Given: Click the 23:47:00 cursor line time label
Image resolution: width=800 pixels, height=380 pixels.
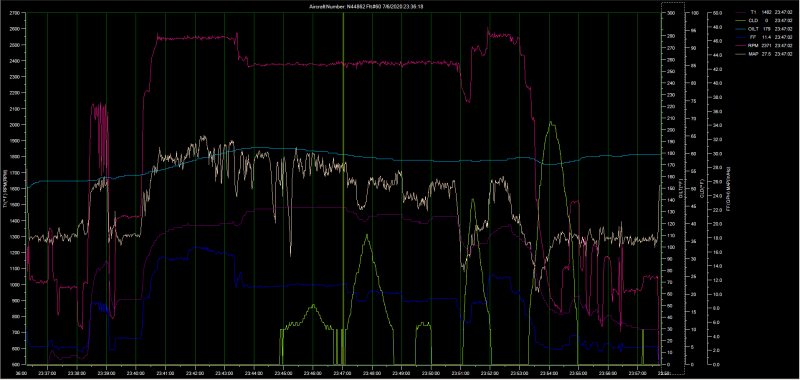Looking at the screenshot, I should pyautogui.click(x=343, y=373).
